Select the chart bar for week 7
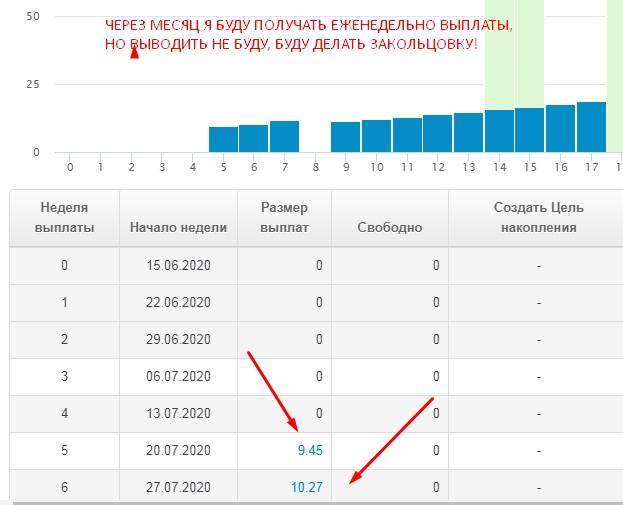The width and height of the screenshot is (623, 505). (x=284, y=136)
